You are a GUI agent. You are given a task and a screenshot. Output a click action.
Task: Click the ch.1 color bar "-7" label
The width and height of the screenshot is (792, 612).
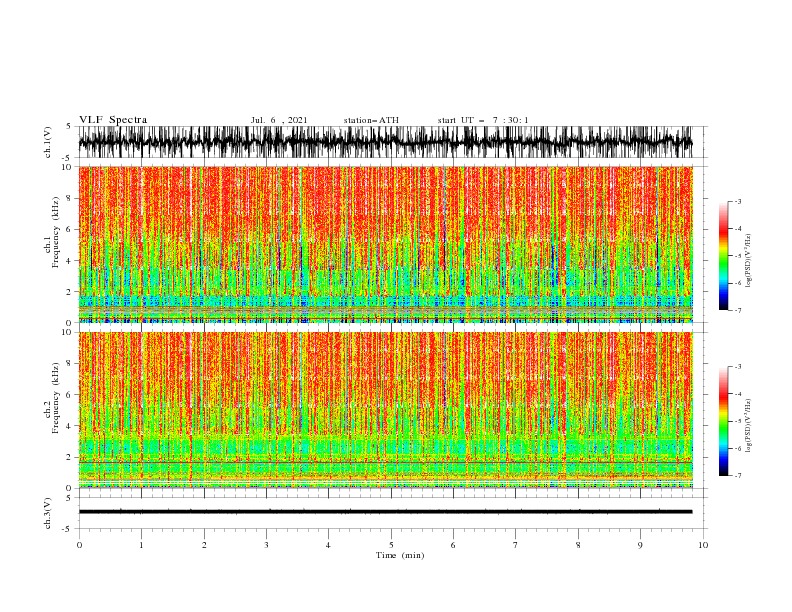coord(738,310)
